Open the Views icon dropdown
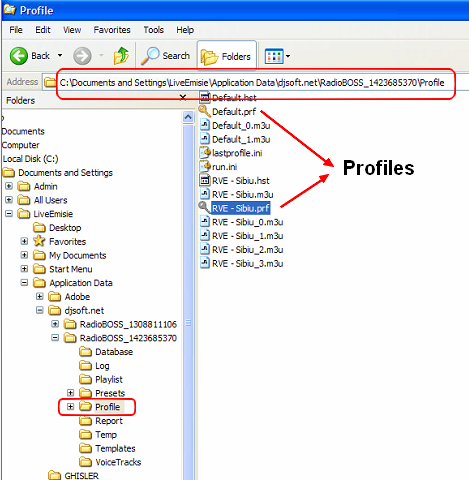 277,56
